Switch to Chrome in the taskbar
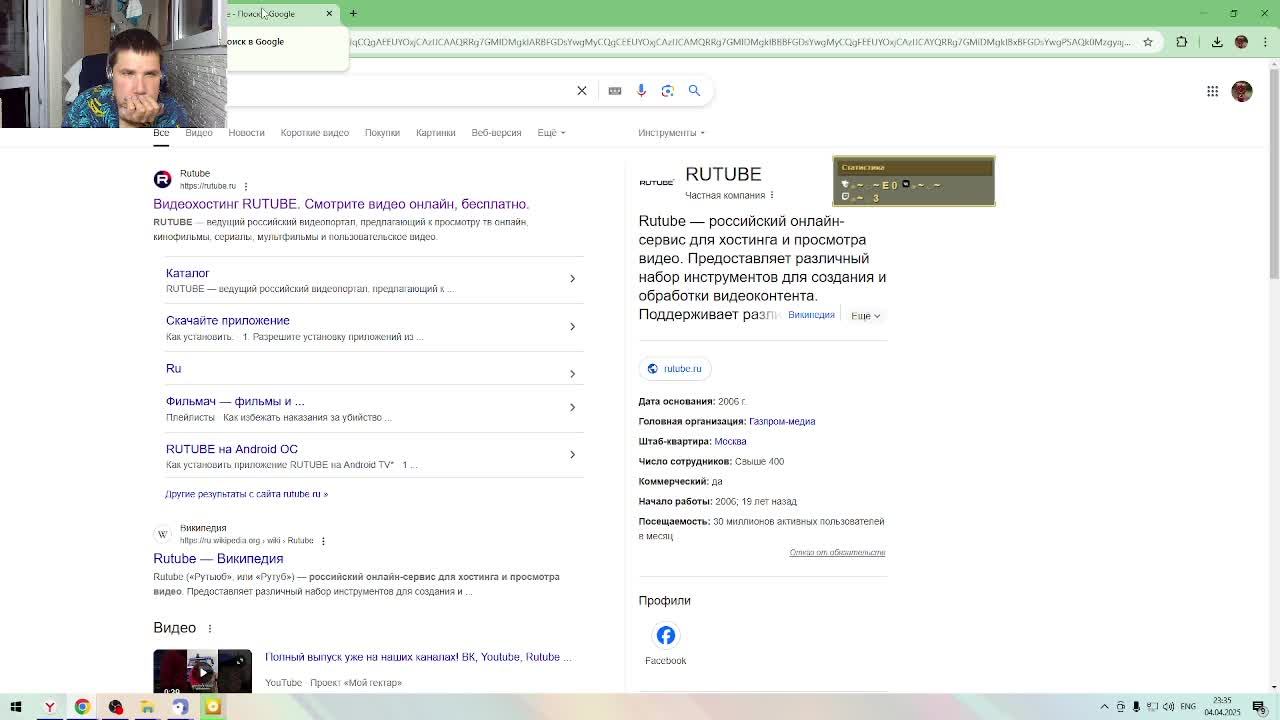Image resolution: width=1280 pixels, height=720 pixels. tap(82, 707)
